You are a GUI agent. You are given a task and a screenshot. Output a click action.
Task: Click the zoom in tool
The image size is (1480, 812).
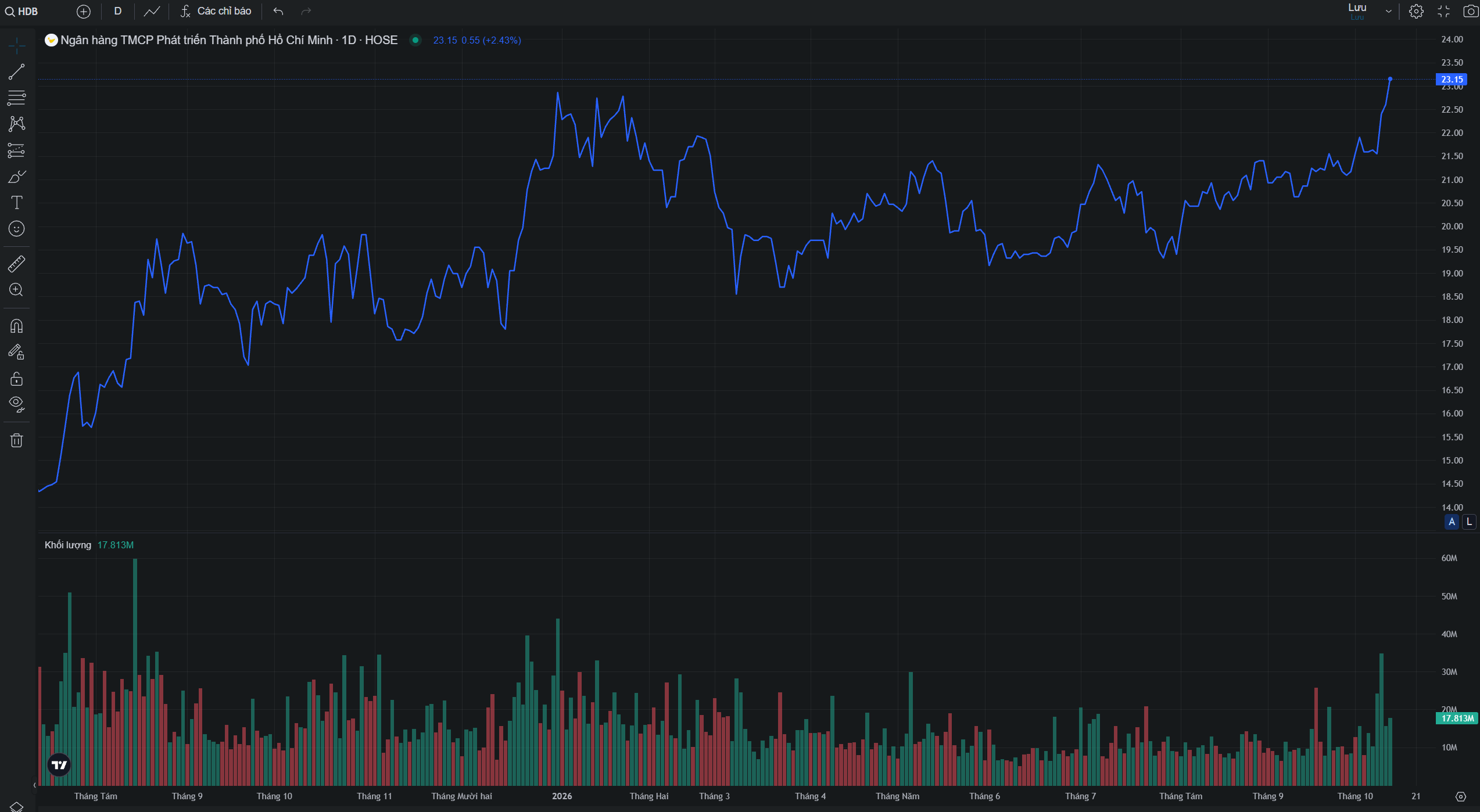(16, 290)
